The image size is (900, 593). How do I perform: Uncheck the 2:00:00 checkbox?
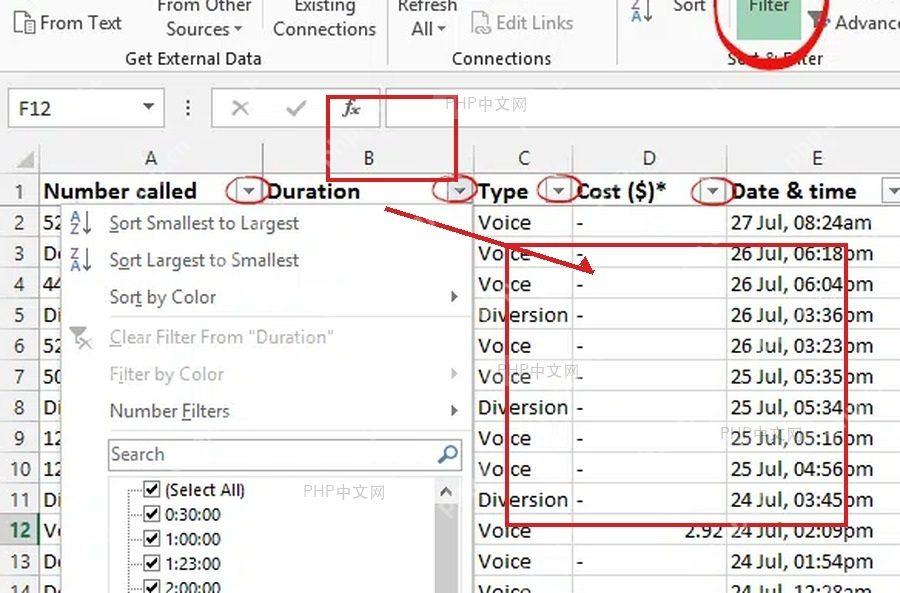pyautogui.click(x=152, y=587)
